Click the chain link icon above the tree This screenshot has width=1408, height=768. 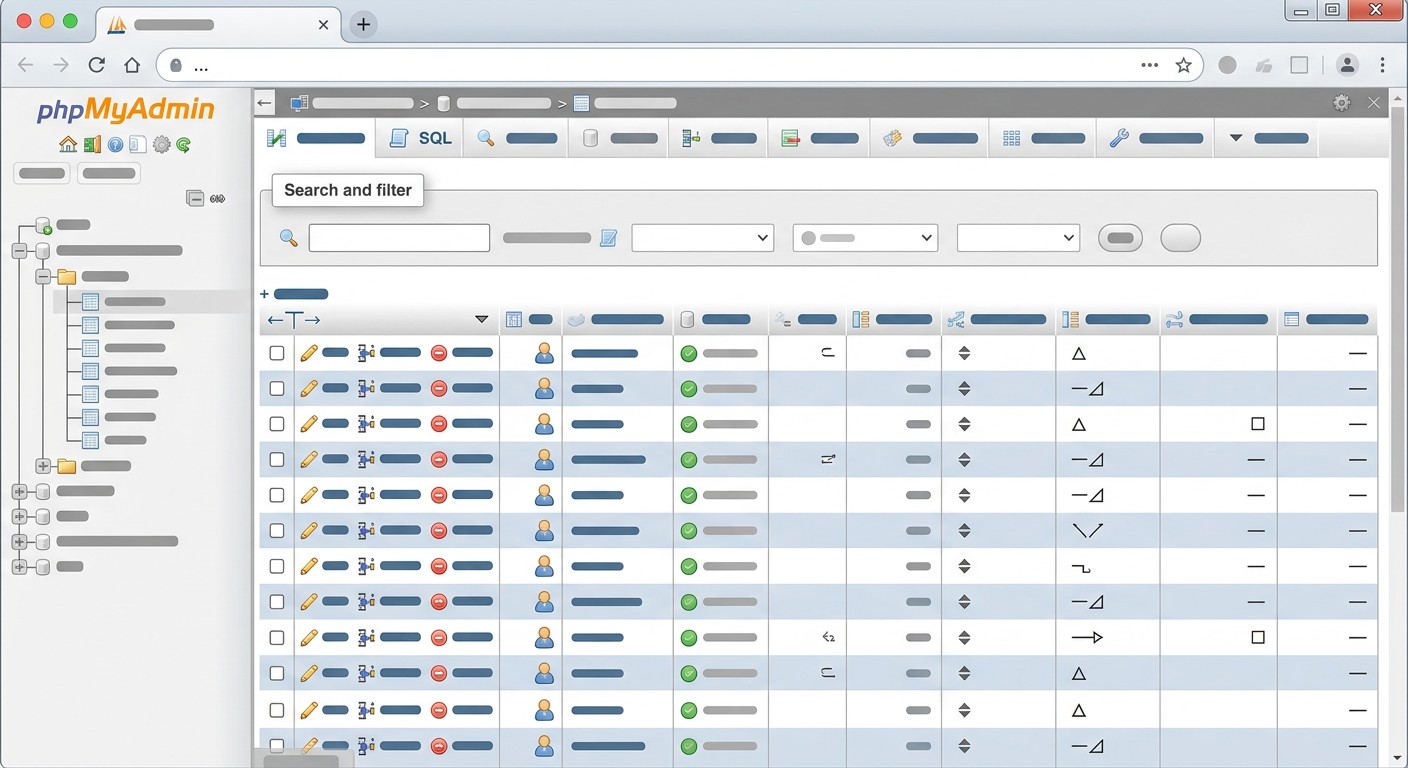[x=217, y=198]
